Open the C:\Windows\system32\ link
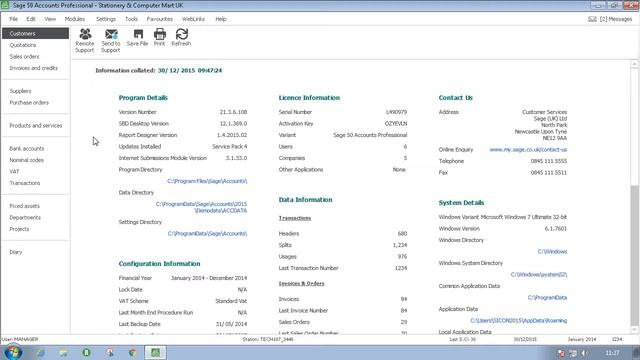 point(539,275)
